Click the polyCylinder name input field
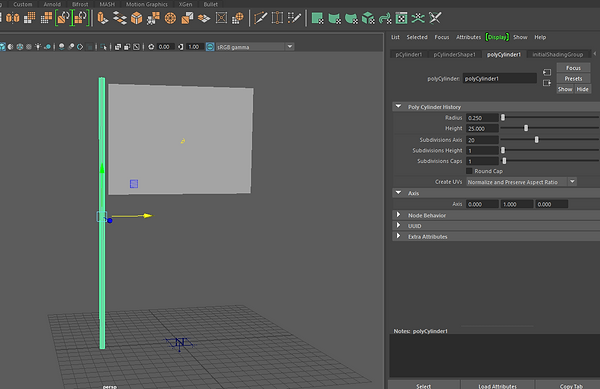600x389 pixels. (499, 78)
